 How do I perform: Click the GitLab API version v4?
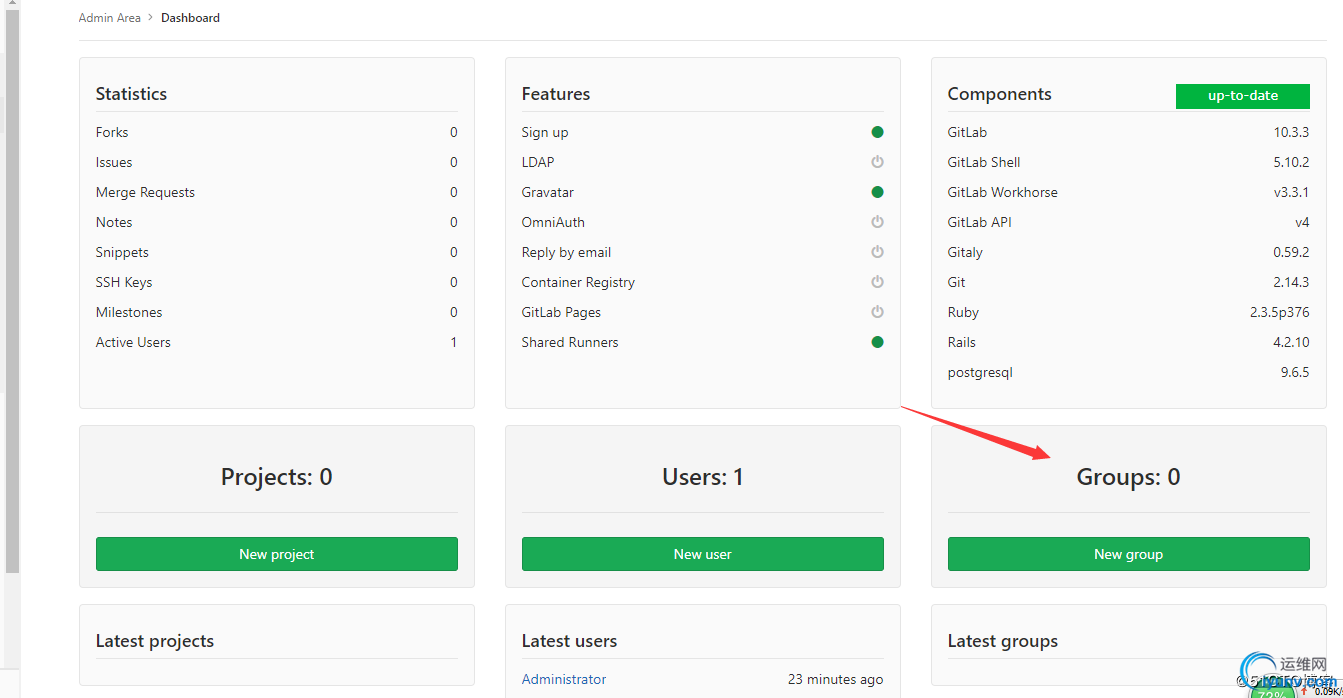[x=1302, y=222]
